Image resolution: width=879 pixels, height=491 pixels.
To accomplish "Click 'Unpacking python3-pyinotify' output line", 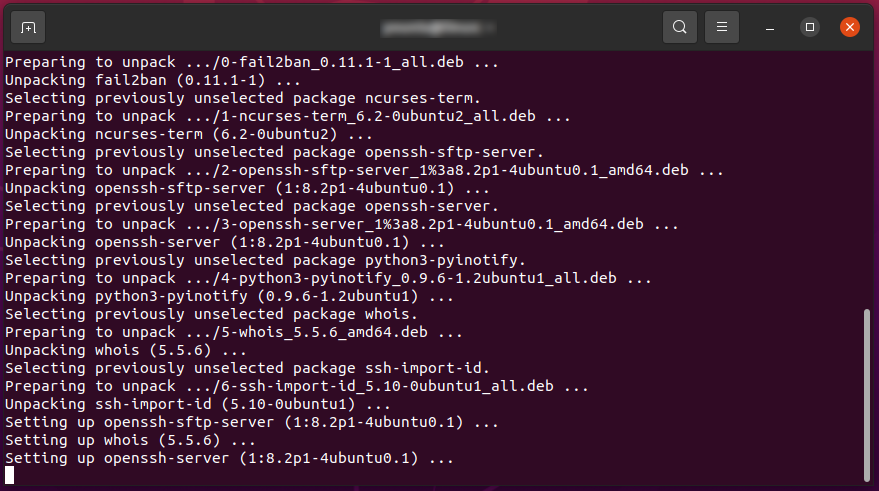I will click(229, 296).
